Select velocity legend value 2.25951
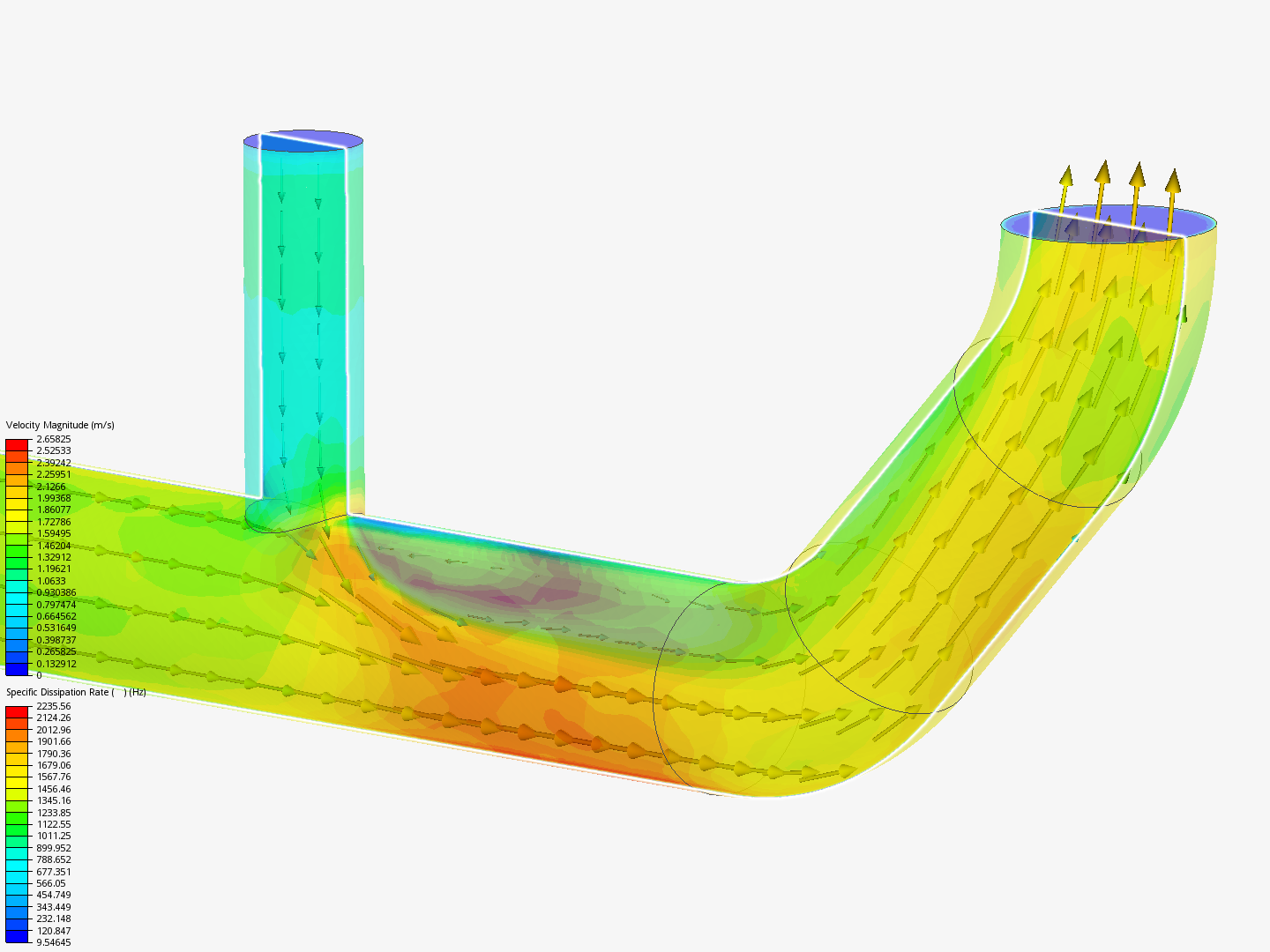This screenshot has height=952, width=1270. coord(54,474)
